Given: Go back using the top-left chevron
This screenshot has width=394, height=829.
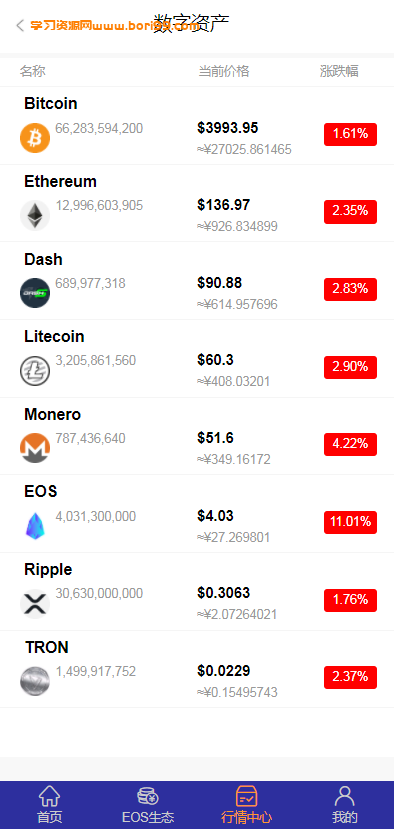Looking at the screenshot, I should pyautogui.click(x=20, y=25).
